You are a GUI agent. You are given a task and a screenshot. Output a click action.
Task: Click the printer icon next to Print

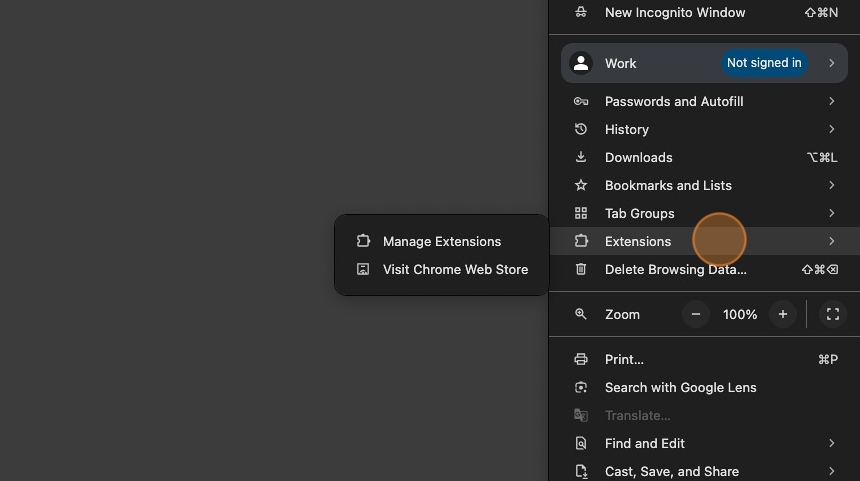click(581, 359)
